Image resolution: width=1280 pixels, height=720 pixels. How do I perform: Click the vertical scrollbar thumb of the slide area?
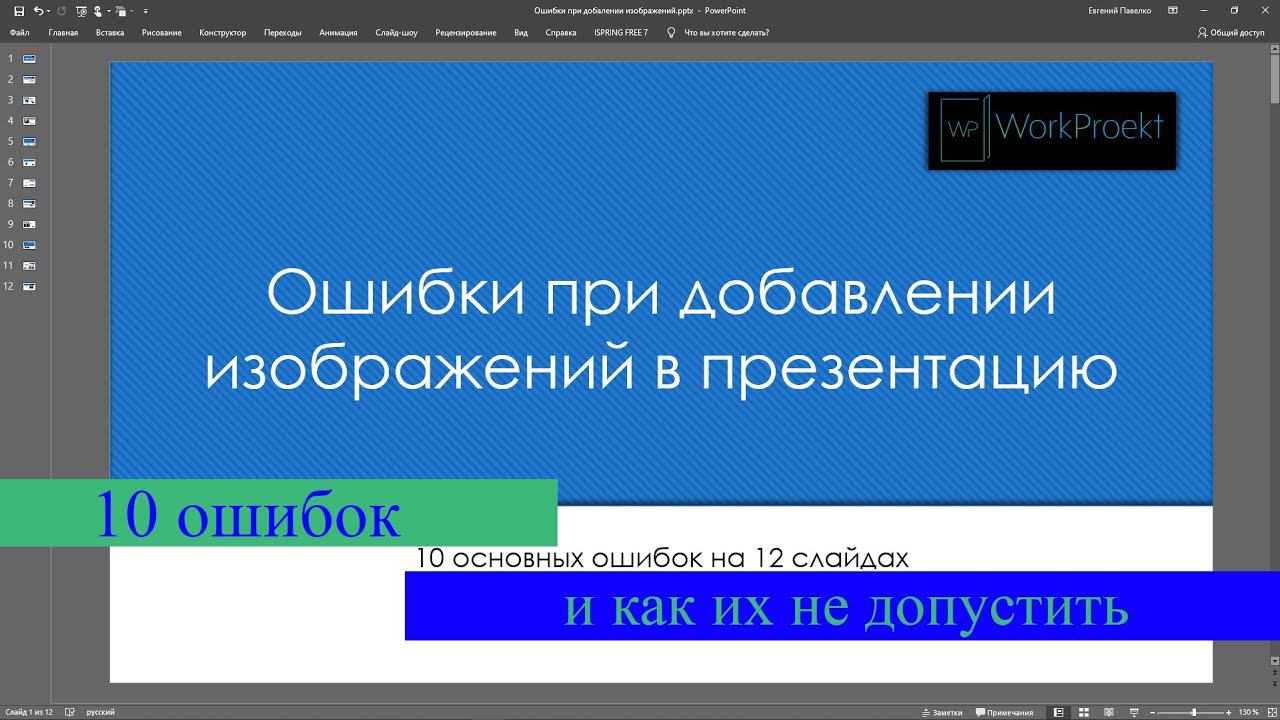point(1275,79)
